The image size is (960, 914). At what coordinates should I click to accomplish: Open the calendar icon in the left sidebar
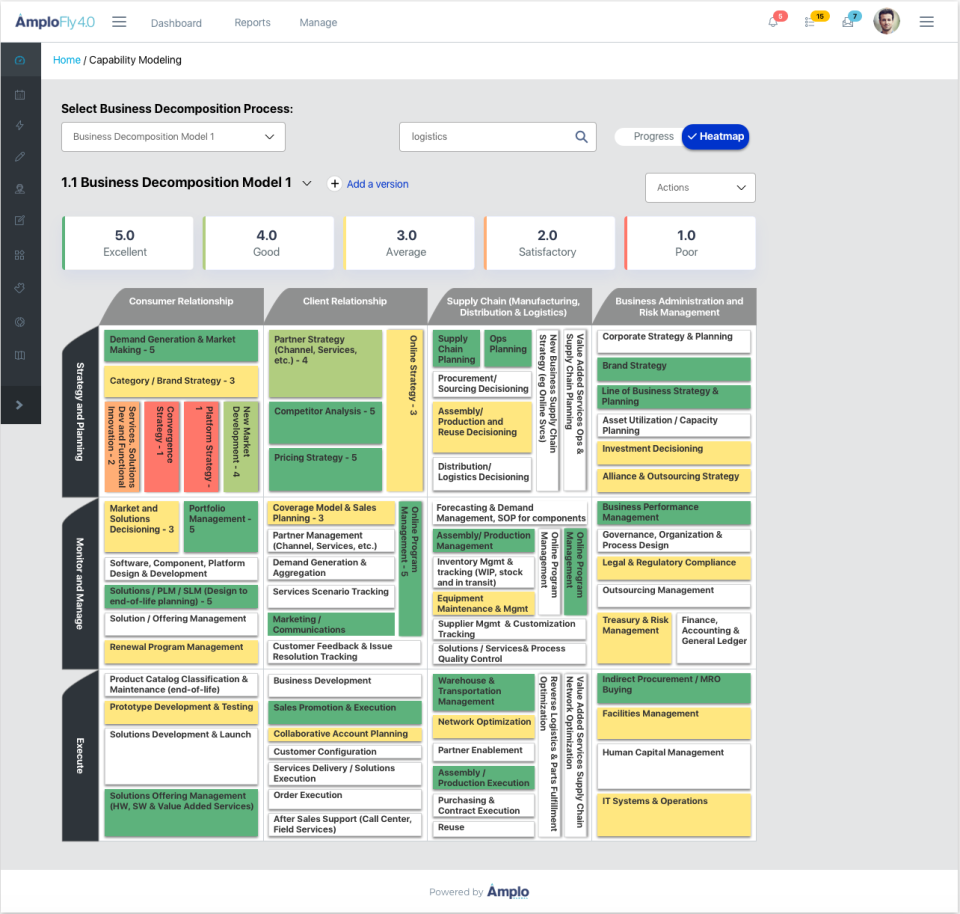pos(20,93)
